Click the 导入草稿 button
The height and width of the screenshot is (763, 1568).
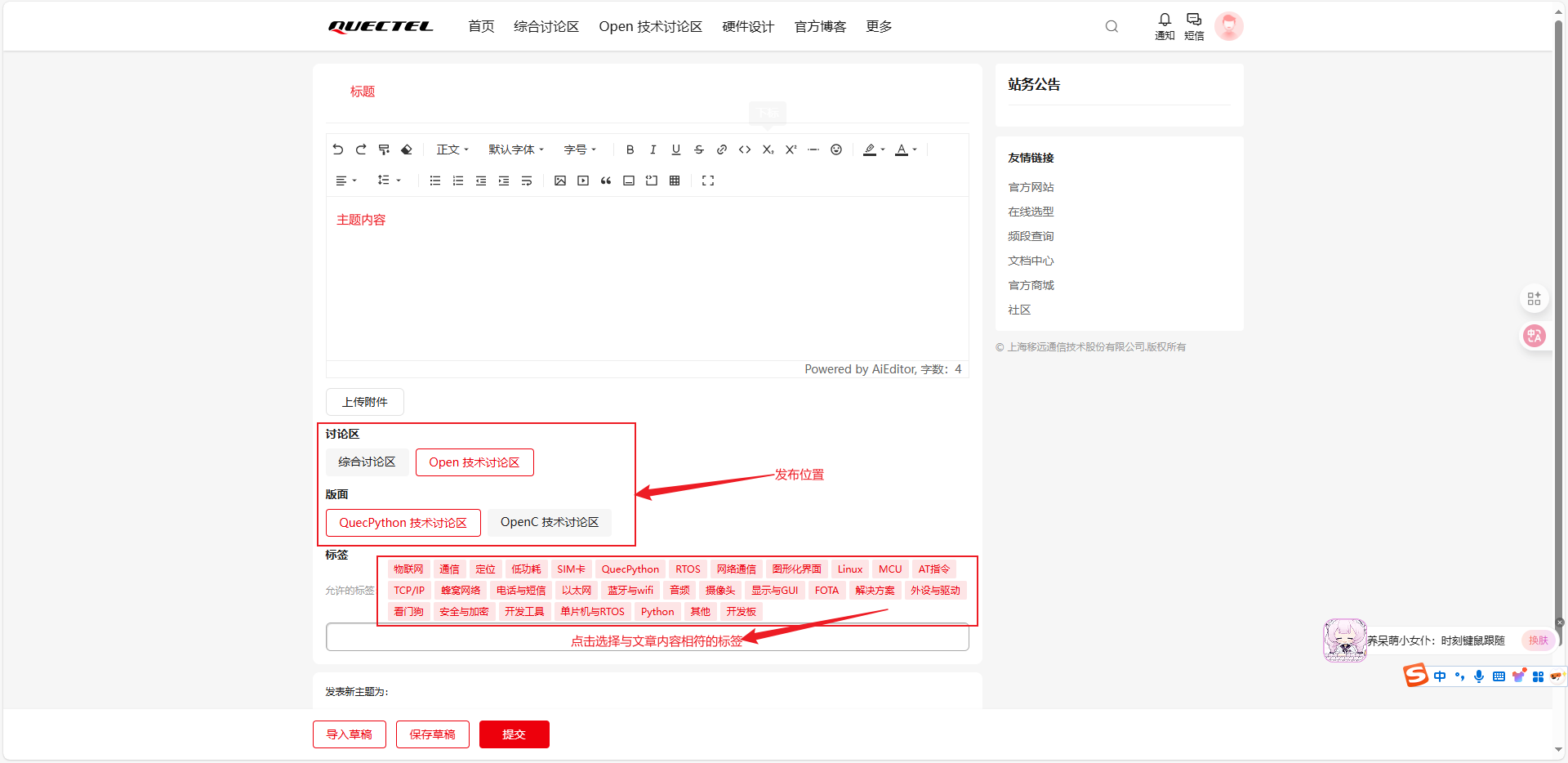pos(350,734)
